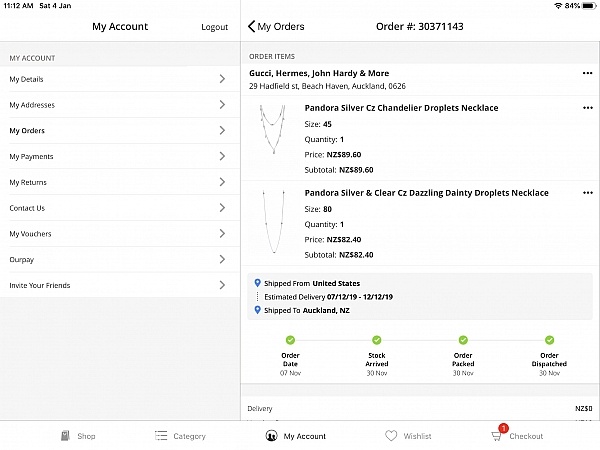Open the Checkout cart icon
The image size is (600, 450).
[x=496, y=436]
